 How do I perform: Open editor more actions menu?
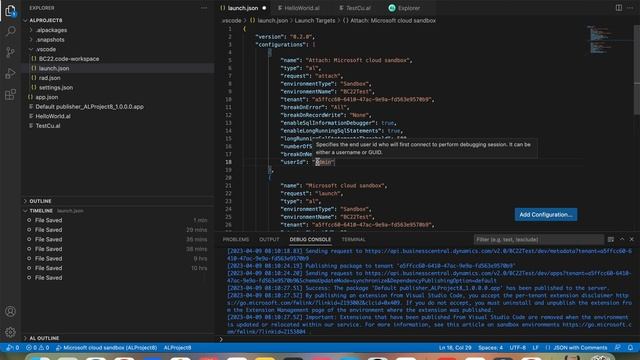click(630, 8)
